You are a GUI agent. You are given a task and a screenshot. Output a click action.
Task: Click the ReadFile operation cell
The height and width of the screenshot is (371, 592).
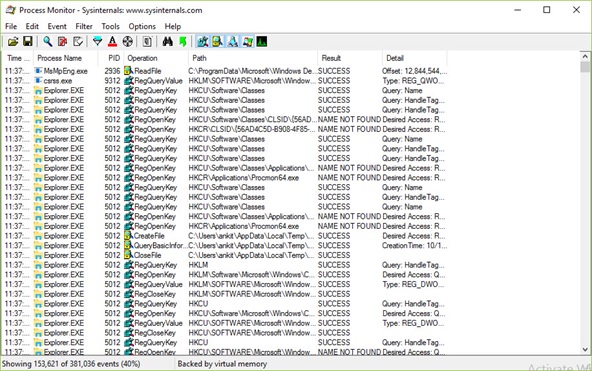[148, 71]
